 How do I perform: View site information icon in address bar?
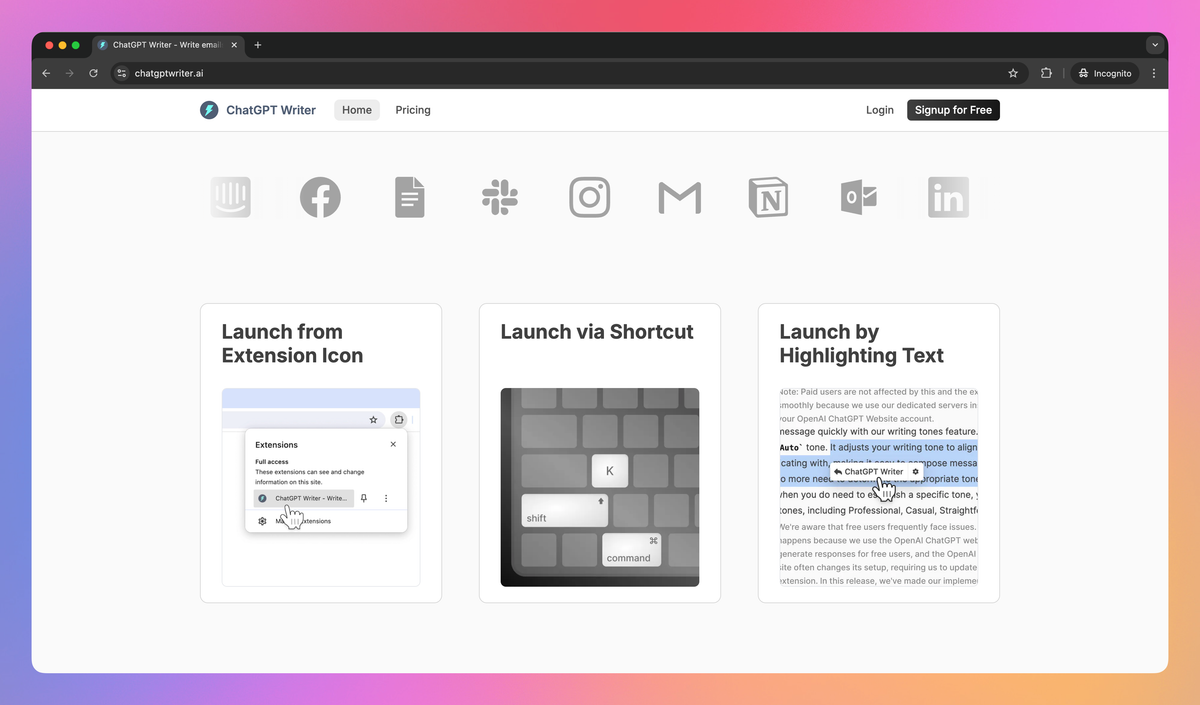[122, 73]
